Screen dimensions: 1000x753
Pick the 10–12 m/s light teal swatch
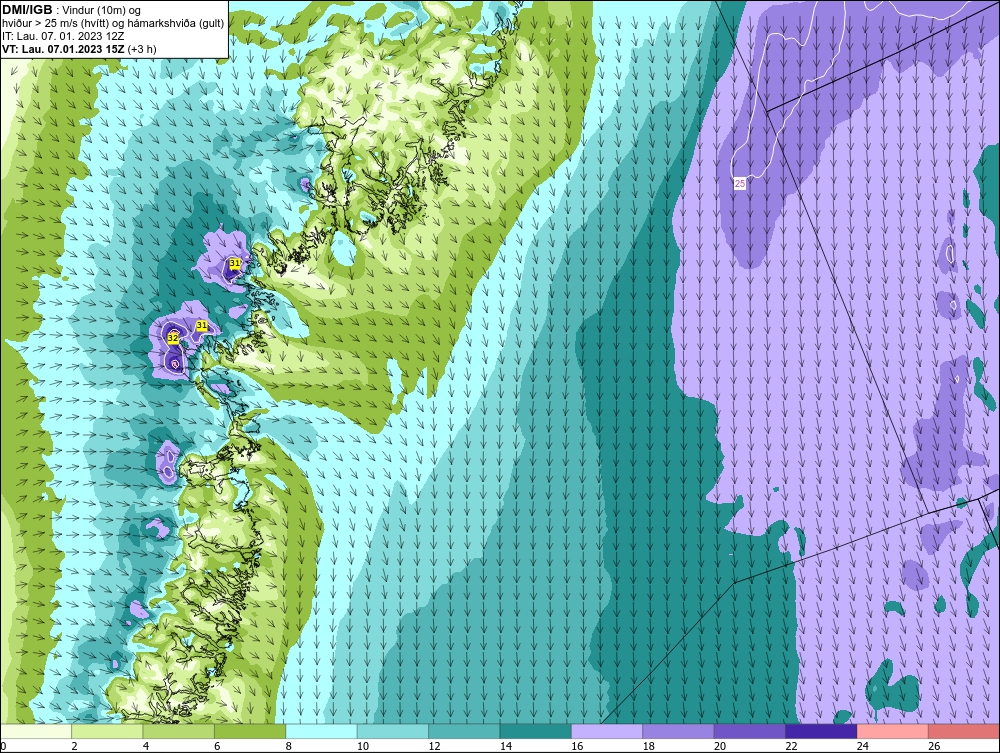[x=393, y=731]
